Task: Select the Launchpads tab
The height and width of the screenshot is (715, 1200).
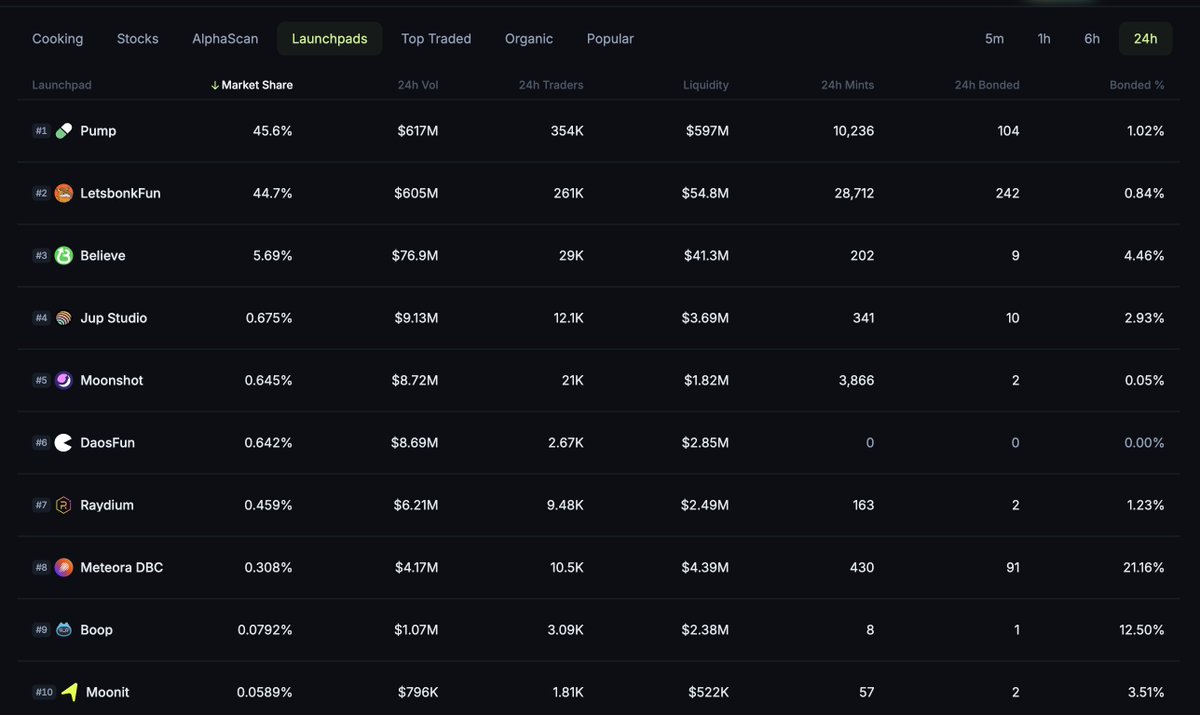Action: [x=330, y=39]
